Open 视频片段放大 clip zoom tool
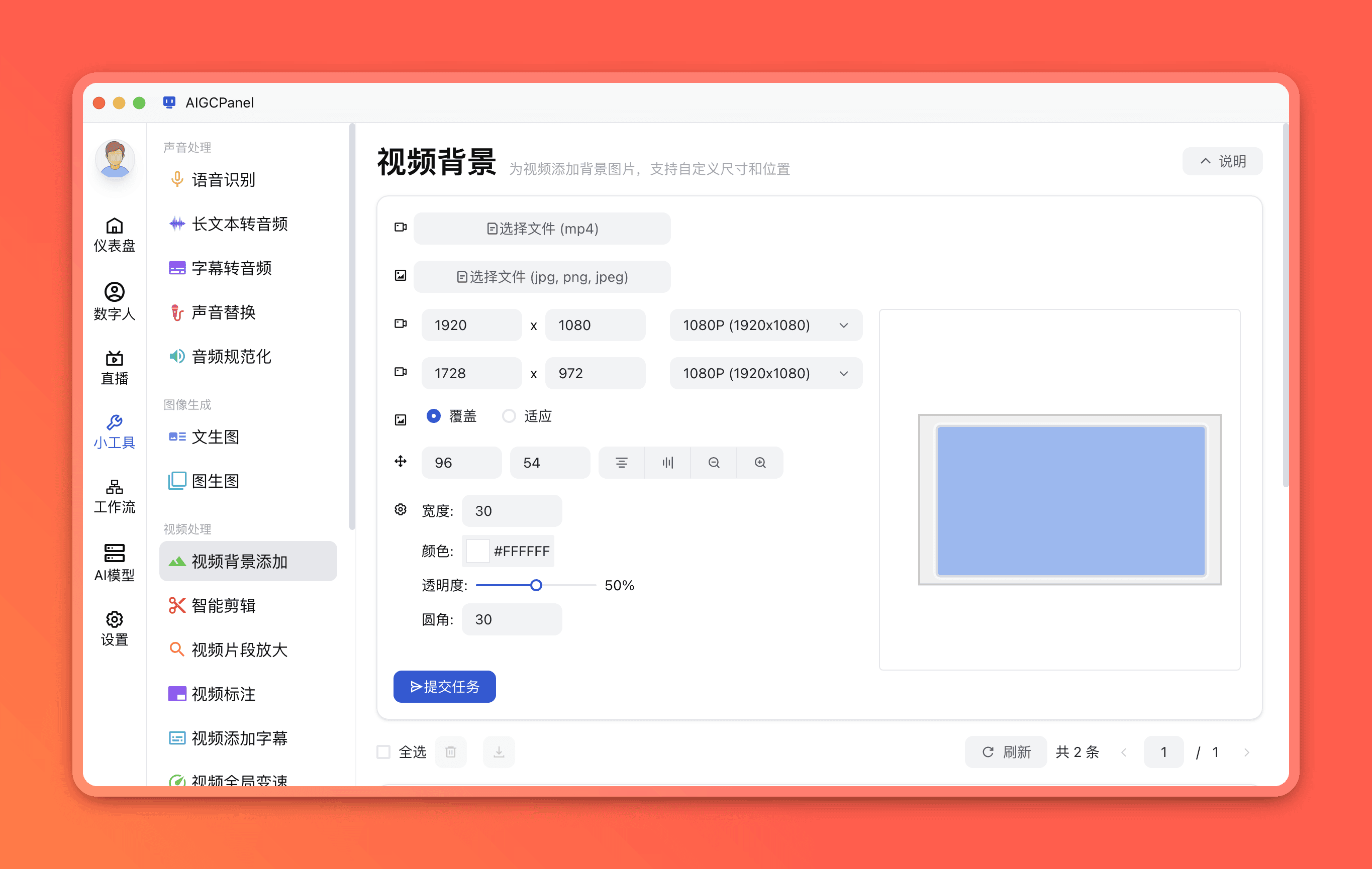The height and width of the screenshot is (869, 1372). pos(248,650)
